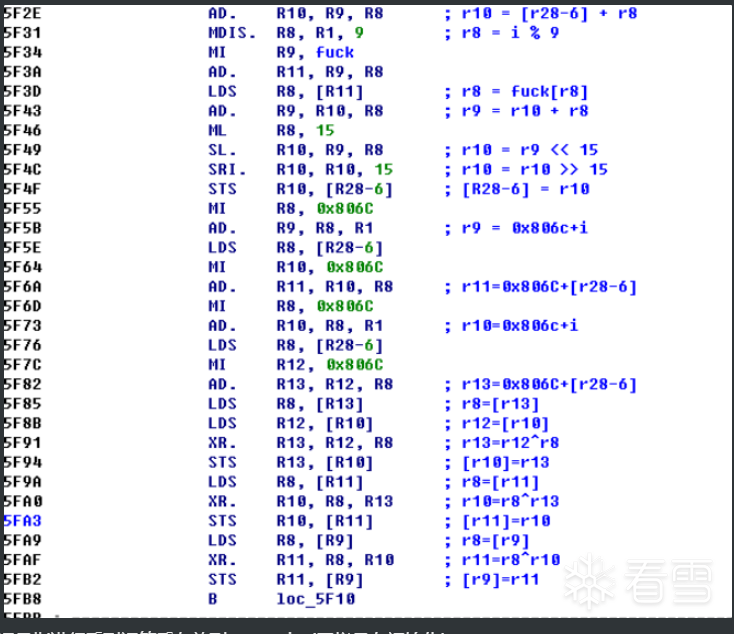Click address 5F5E

click(x=22, y=248)
